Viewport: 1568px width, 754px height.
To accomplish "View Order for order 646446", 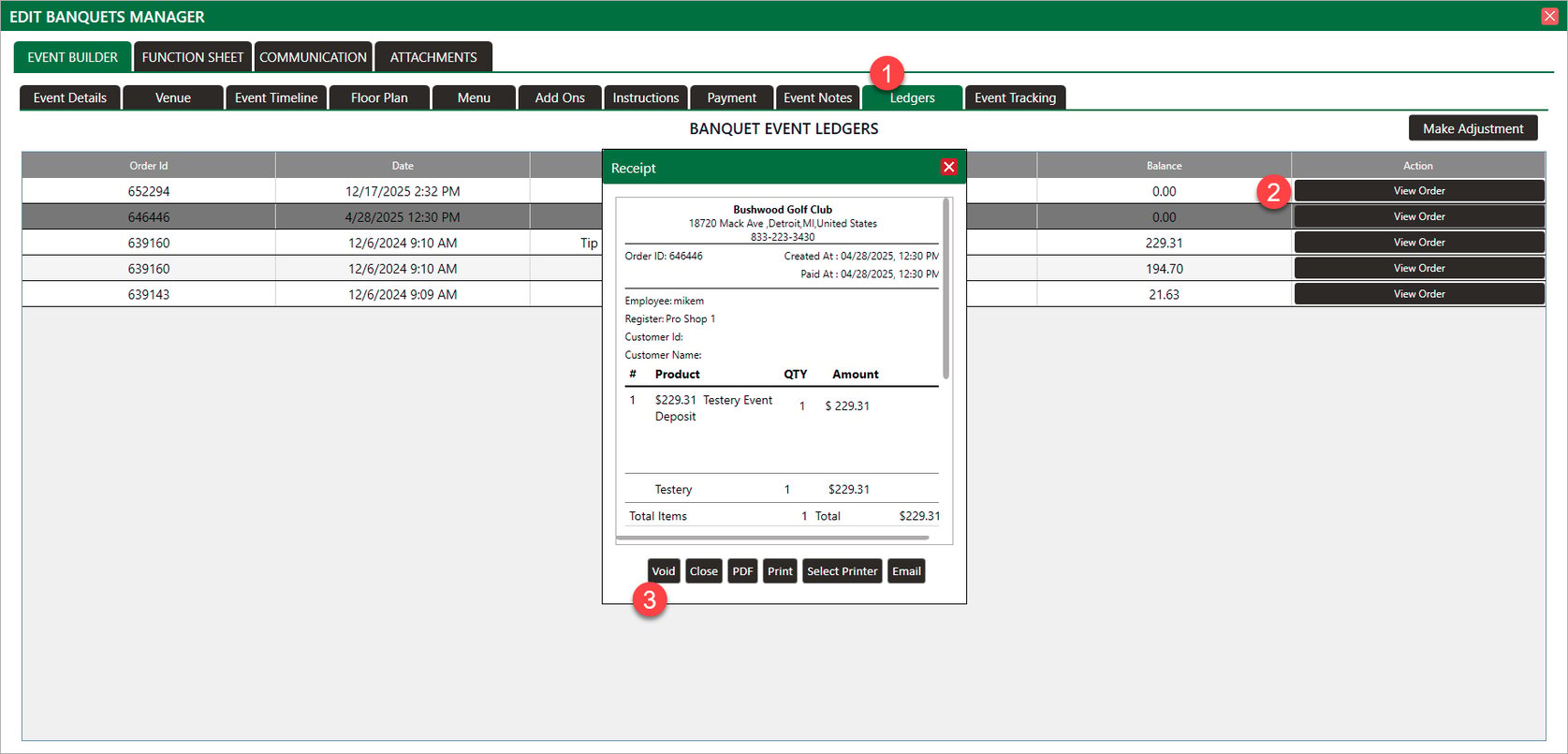I will point(1419,216).
